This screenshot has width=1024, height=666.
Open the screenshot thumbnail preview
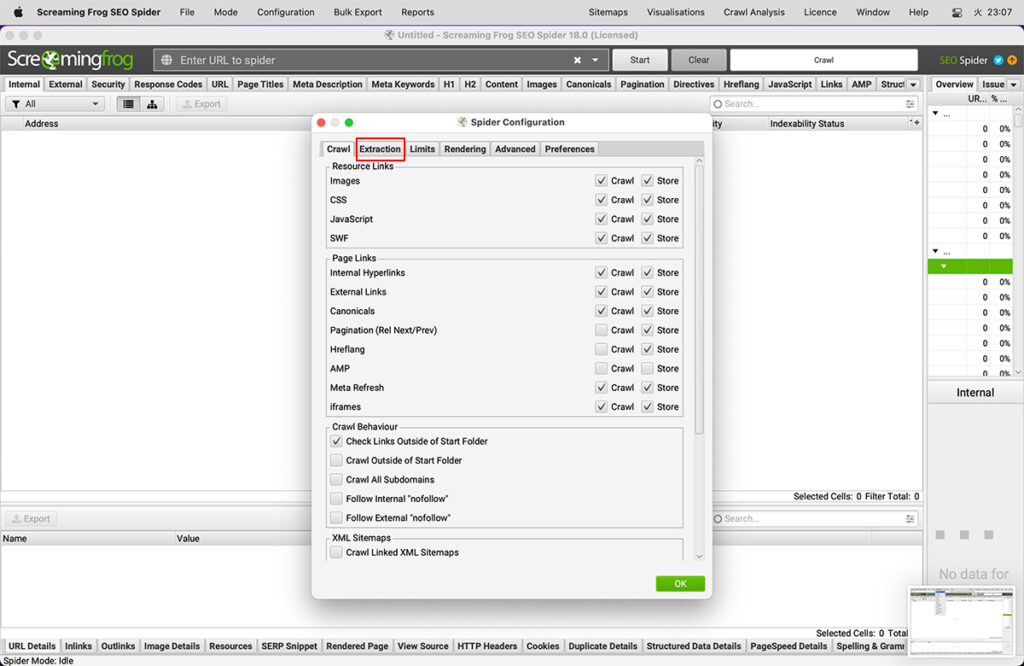(961, 621)
